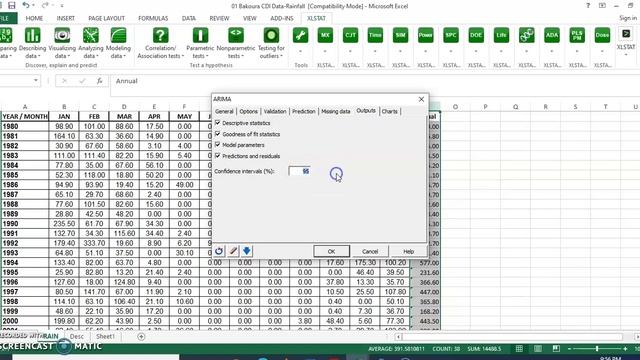Close the ARIMA dialog

click(421, 99)
